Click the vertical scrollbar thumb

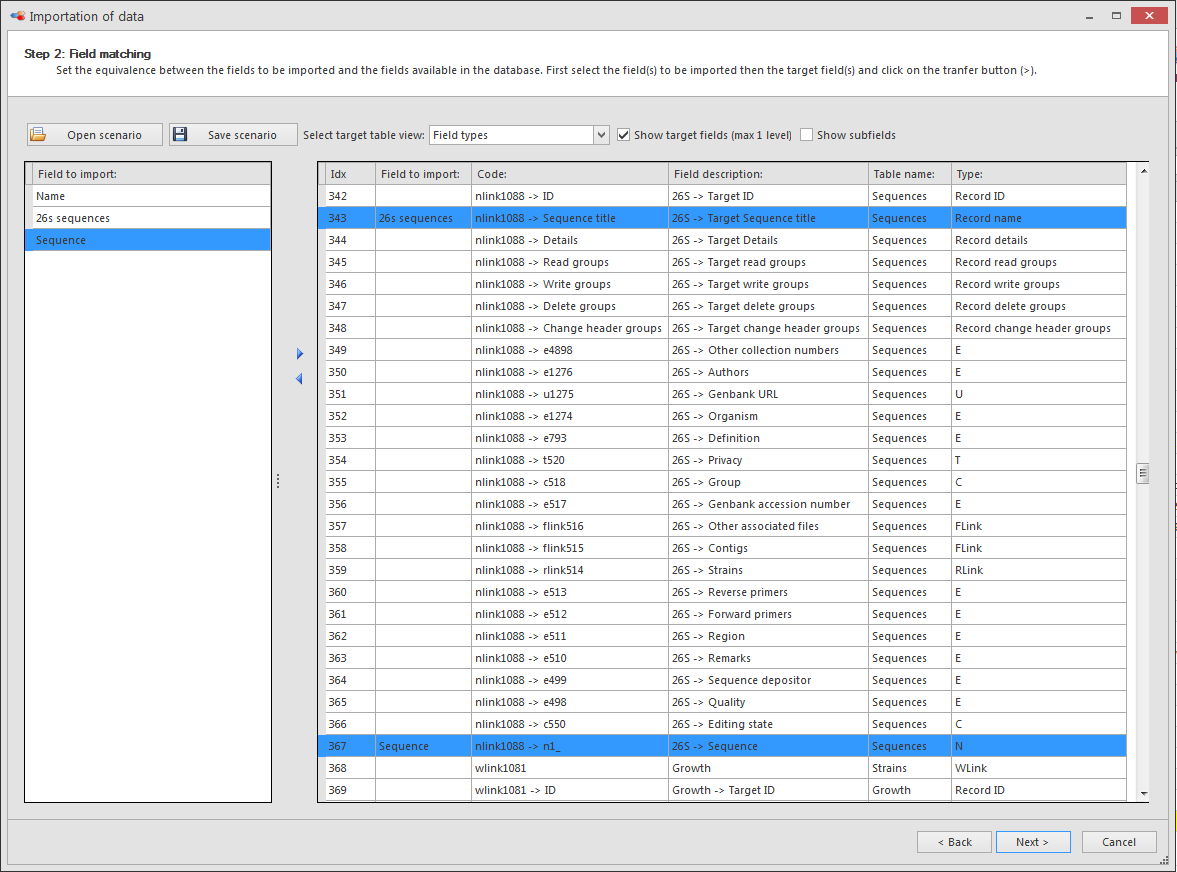coord(1143,474)
